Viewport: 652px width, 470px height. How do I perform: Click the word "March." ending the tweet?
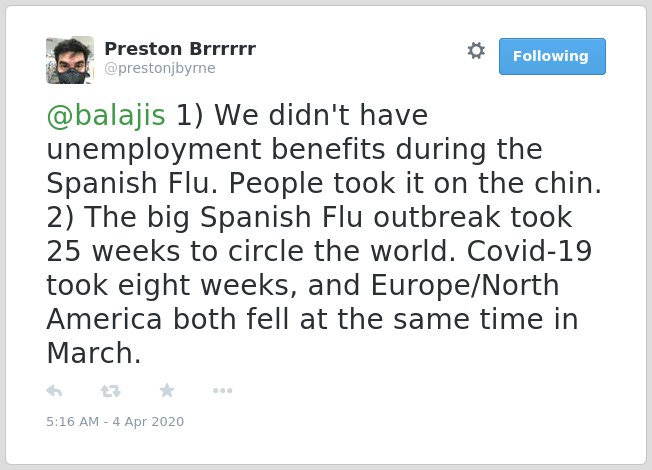click(x=94, y=353)
